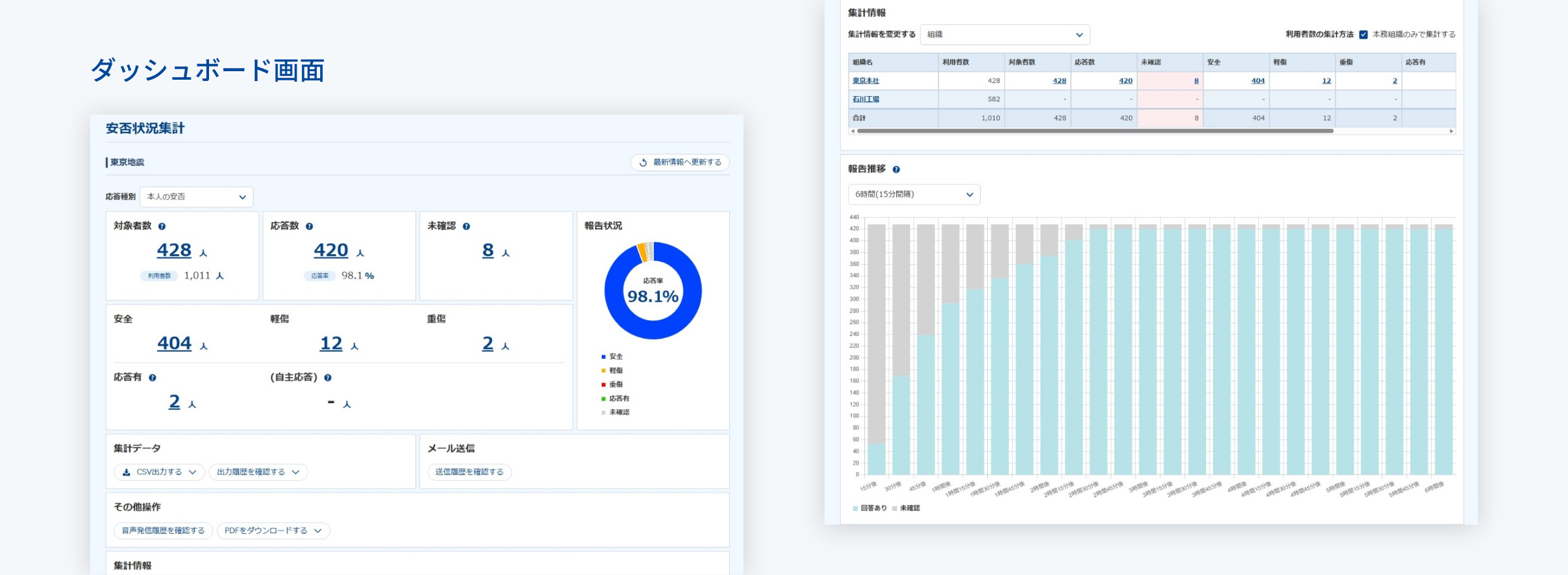Expand the 出力履歴を確認する dropdown
The height and width of the screenshot is (575, 1568).
pos(258,472)
